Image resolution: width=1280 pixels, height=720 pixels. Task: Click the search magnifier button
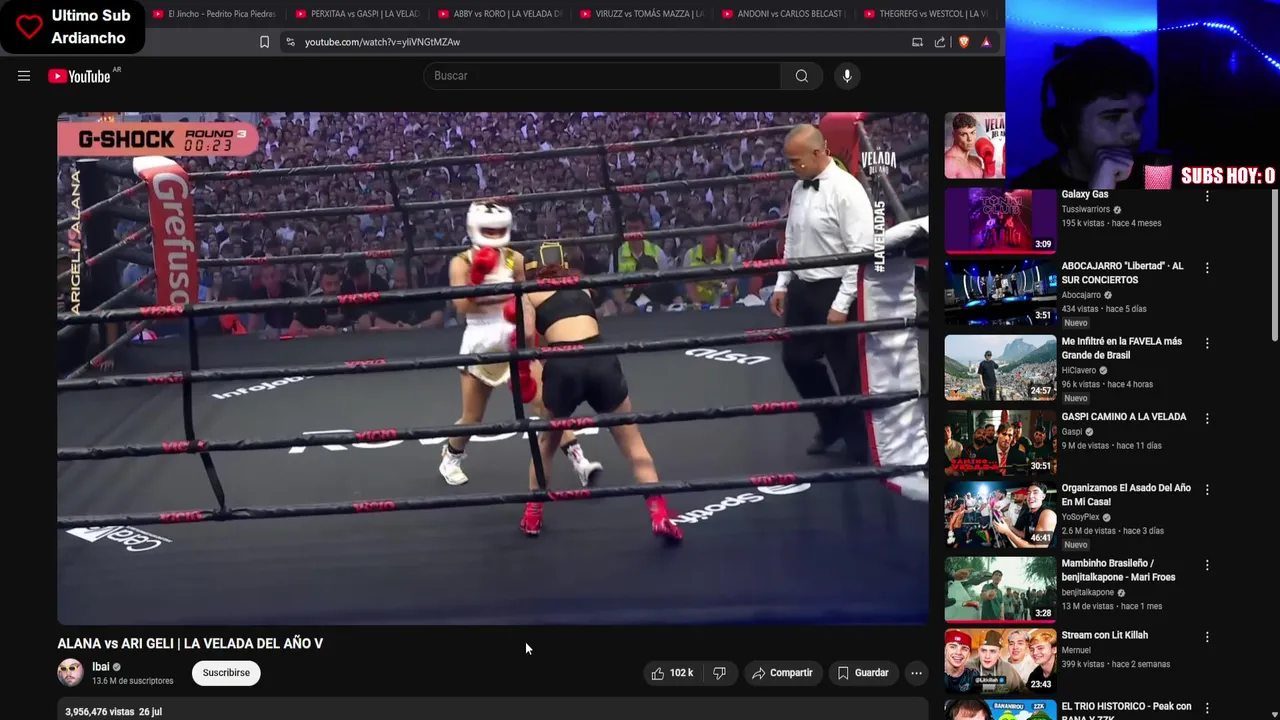(x=801, y=76)
